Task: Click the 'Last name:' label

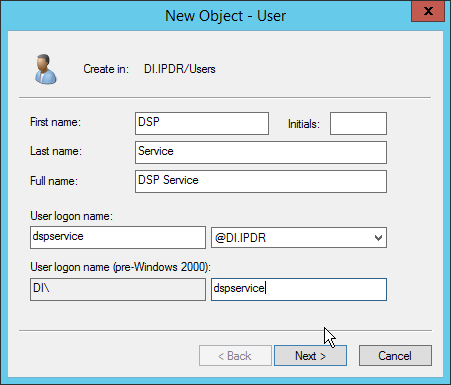Action: (56, 151)
